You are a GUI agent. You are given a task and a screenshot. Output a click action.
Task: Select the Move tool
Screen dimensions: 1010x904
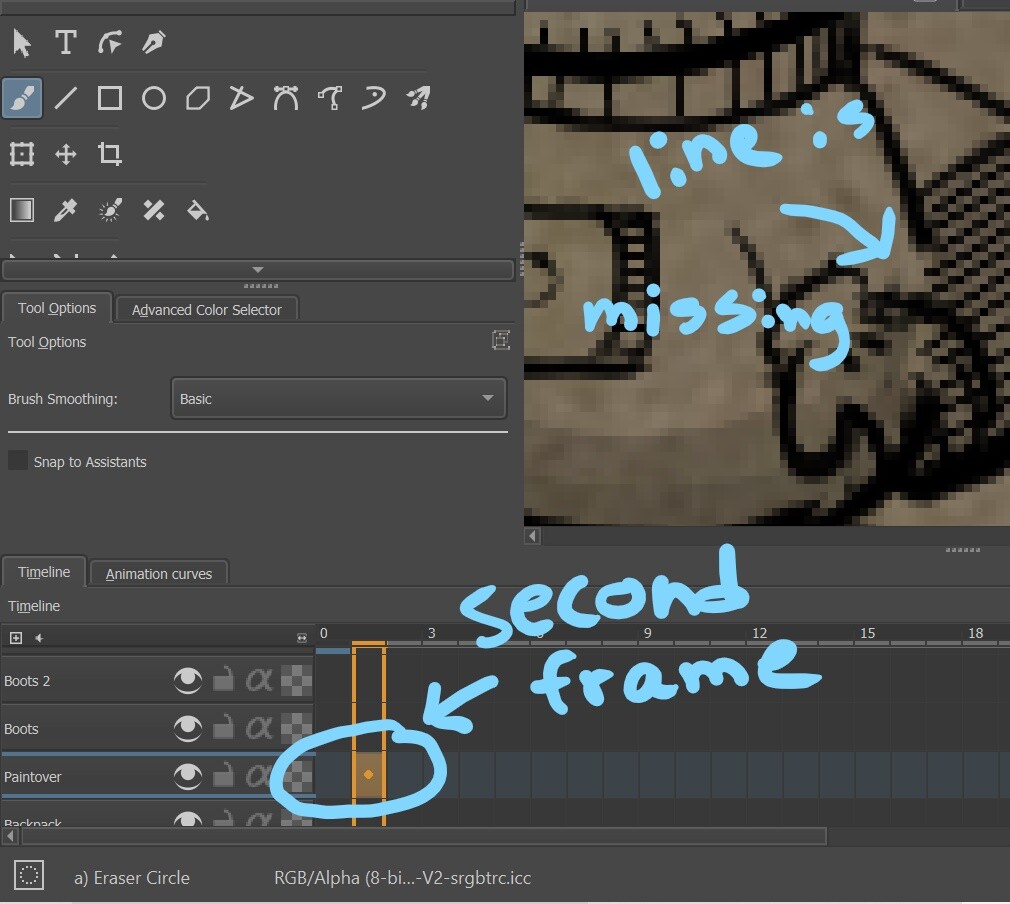66,154
